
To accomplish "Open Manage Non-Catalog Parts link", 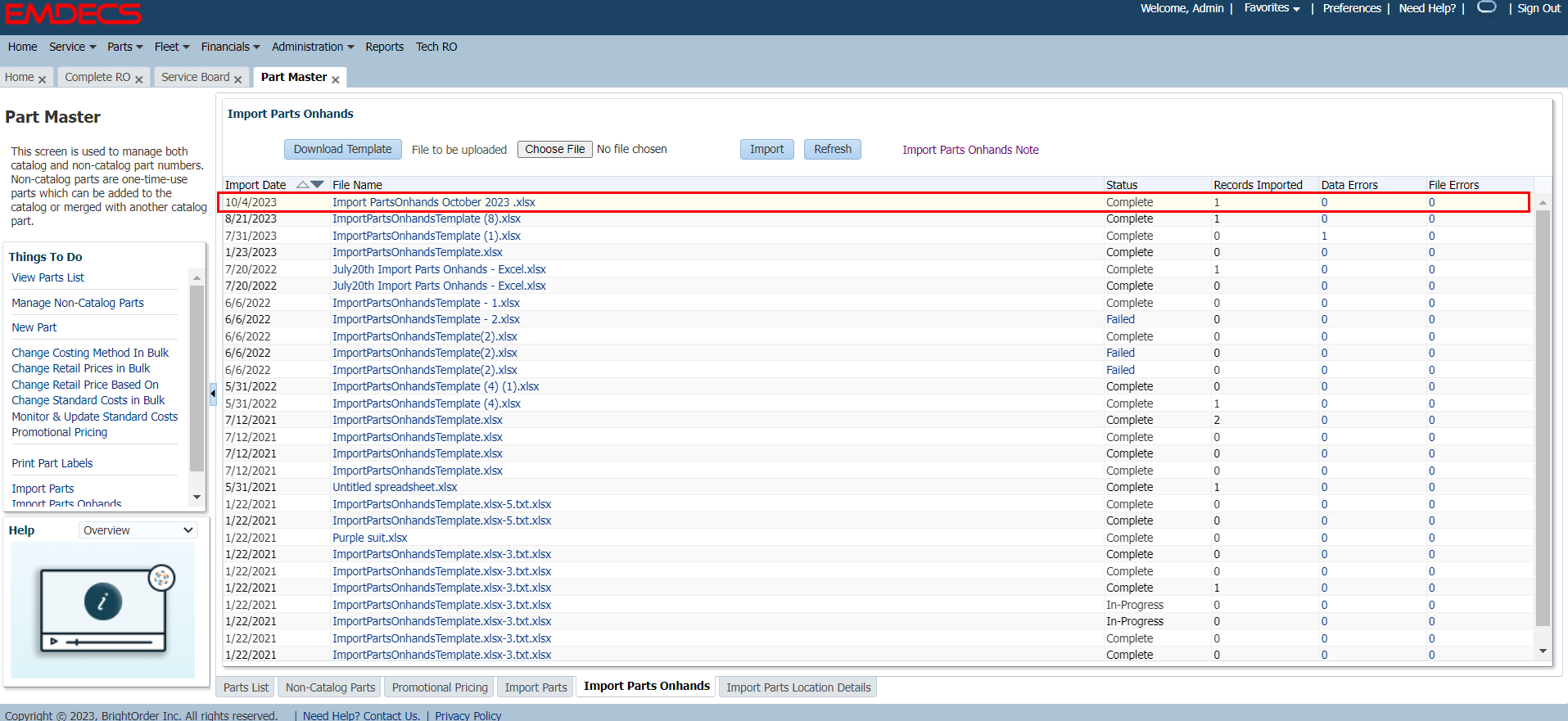I will 78,303.
